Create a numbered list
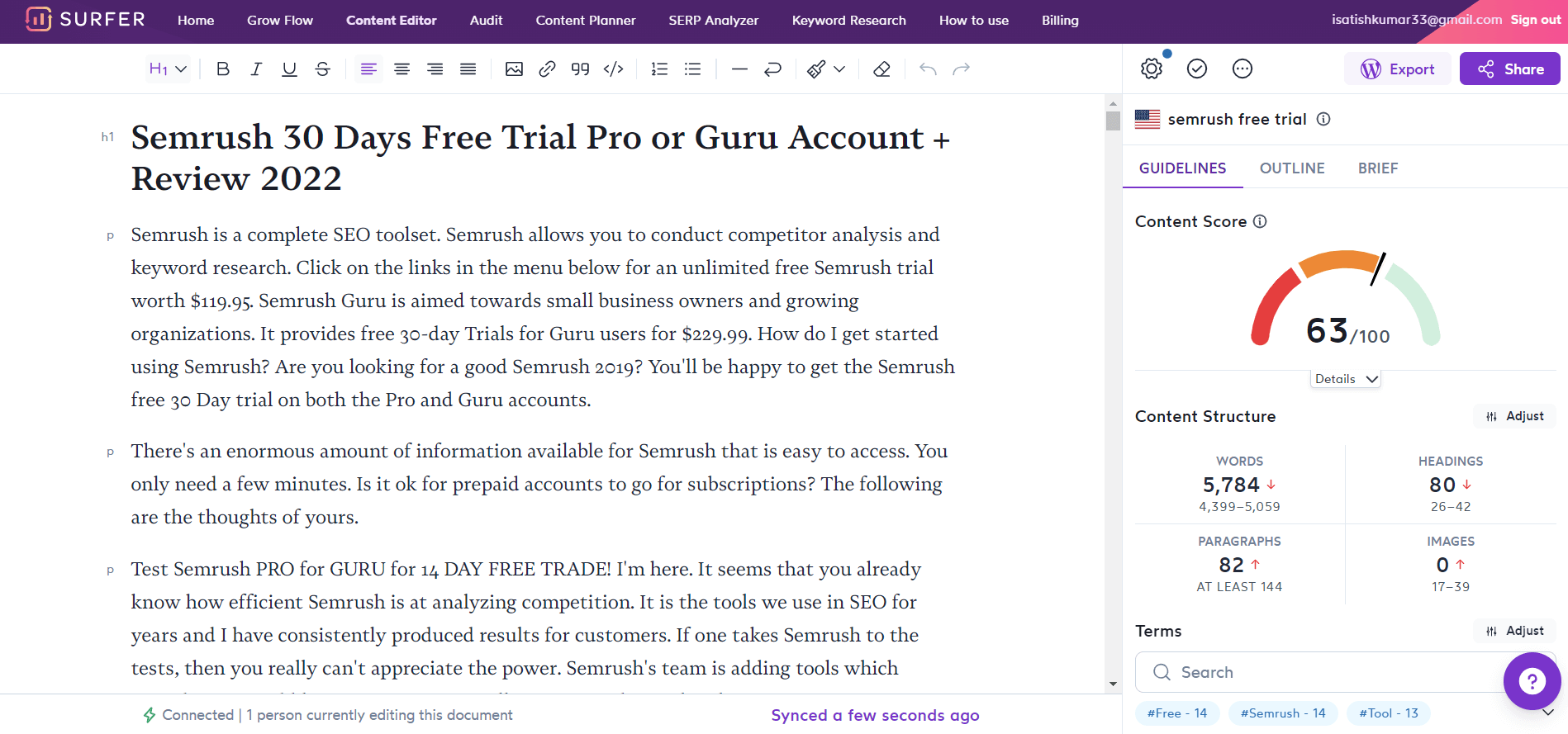 point(659,69)
